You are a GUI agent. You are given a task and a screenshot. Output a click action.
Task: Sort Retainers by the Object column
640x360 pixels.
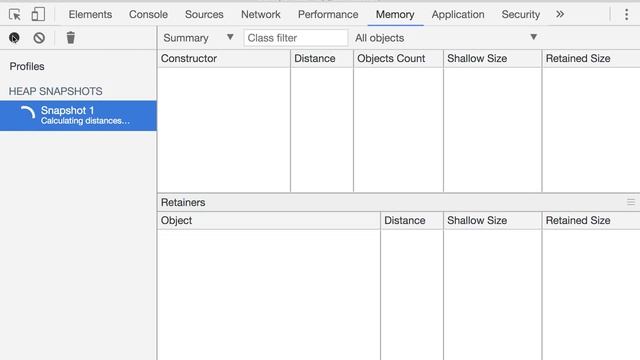[x=269, y=220]
